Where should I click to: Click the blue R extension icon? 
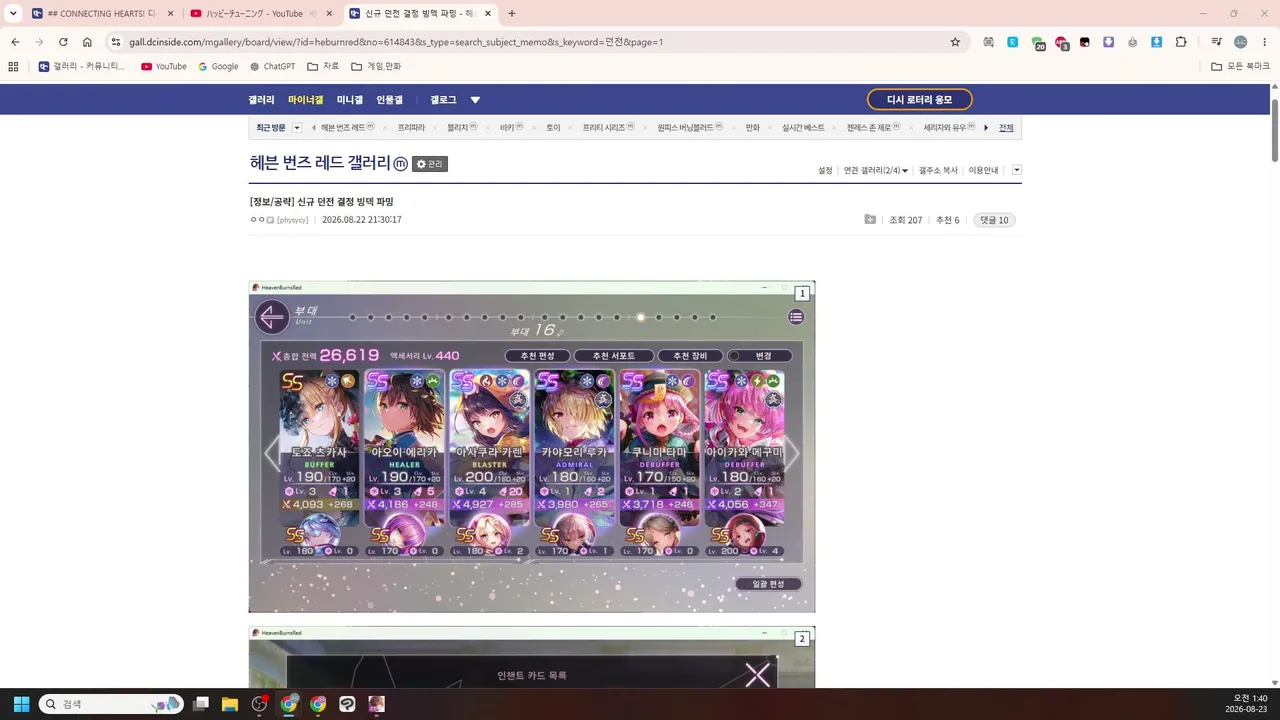click(x=1013, y=42)
